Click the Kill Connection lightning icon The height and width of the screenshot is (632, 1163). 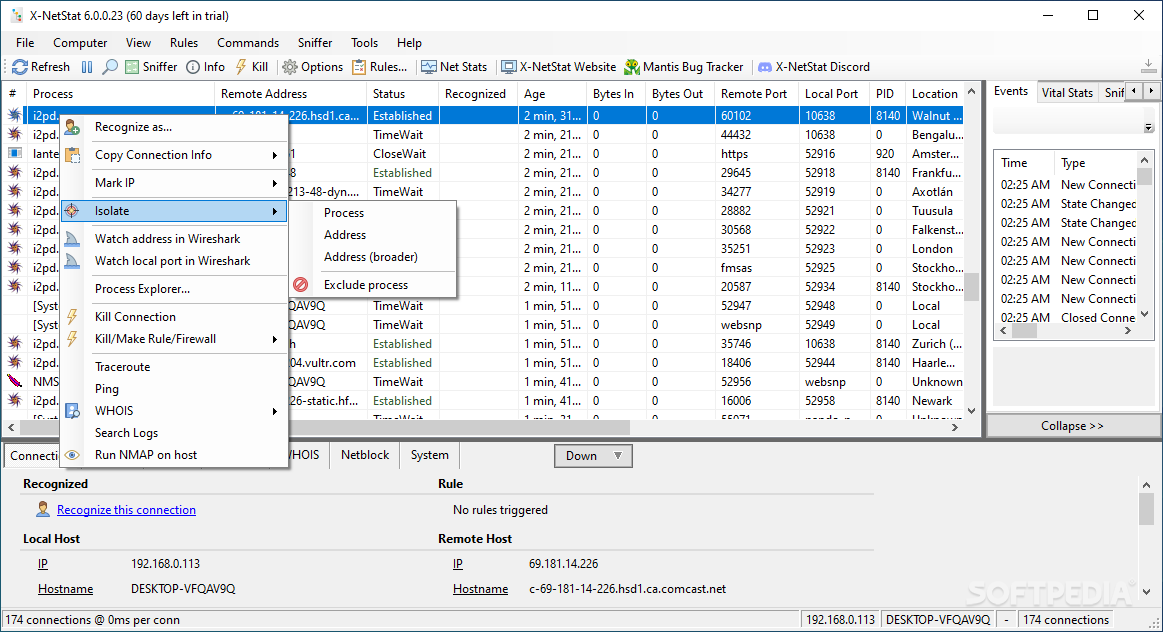pyautogui.click(x=72, y=317)
